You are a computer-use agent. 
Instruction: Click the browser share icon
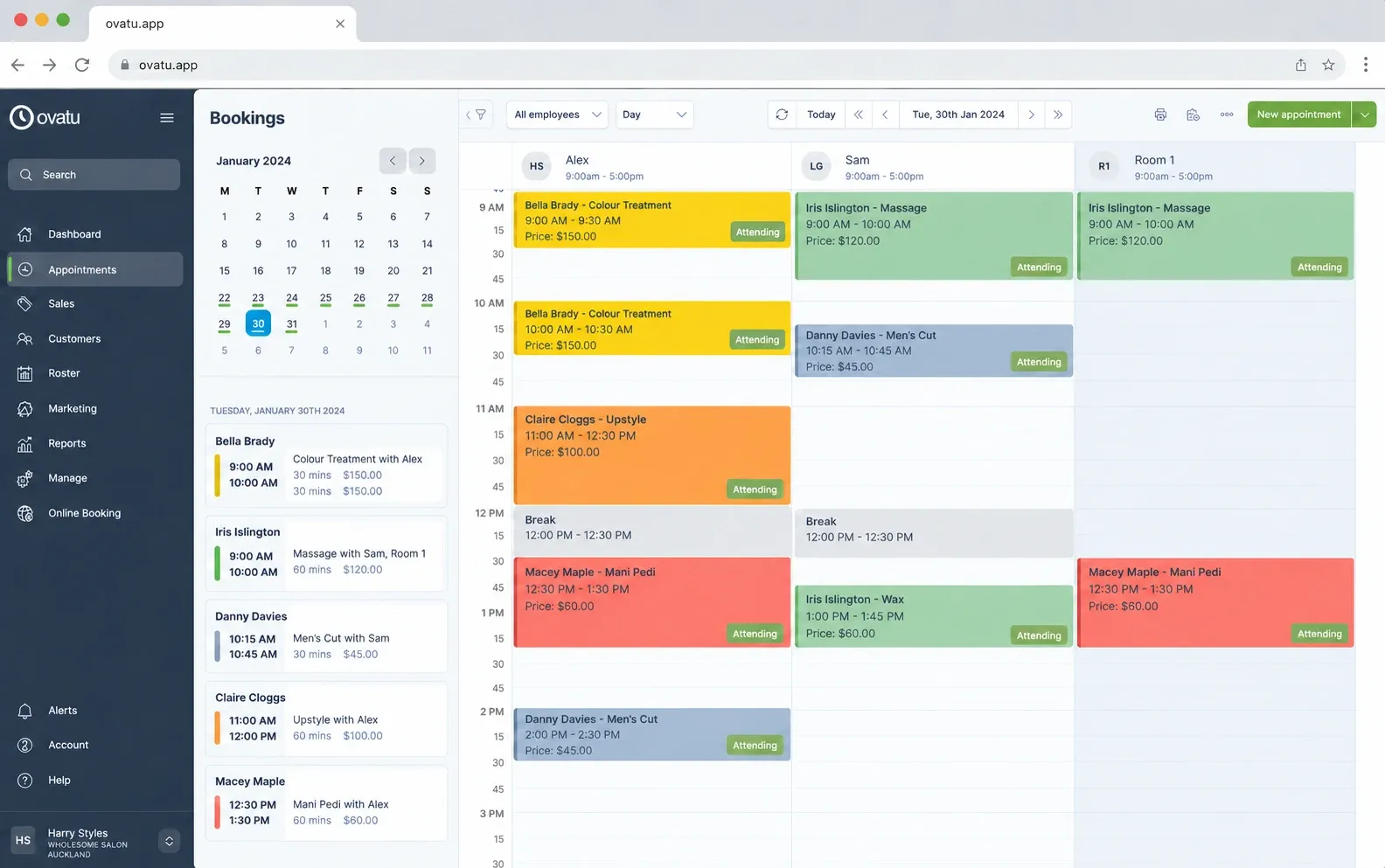click(x=1301, y=65)
